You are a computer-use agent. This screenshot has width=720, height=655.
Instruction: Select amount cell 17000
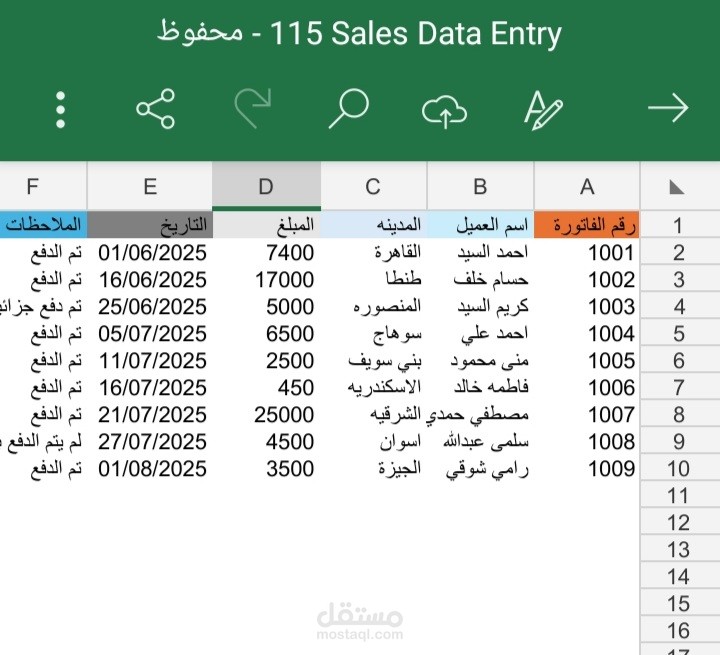[x=266, y=279]
